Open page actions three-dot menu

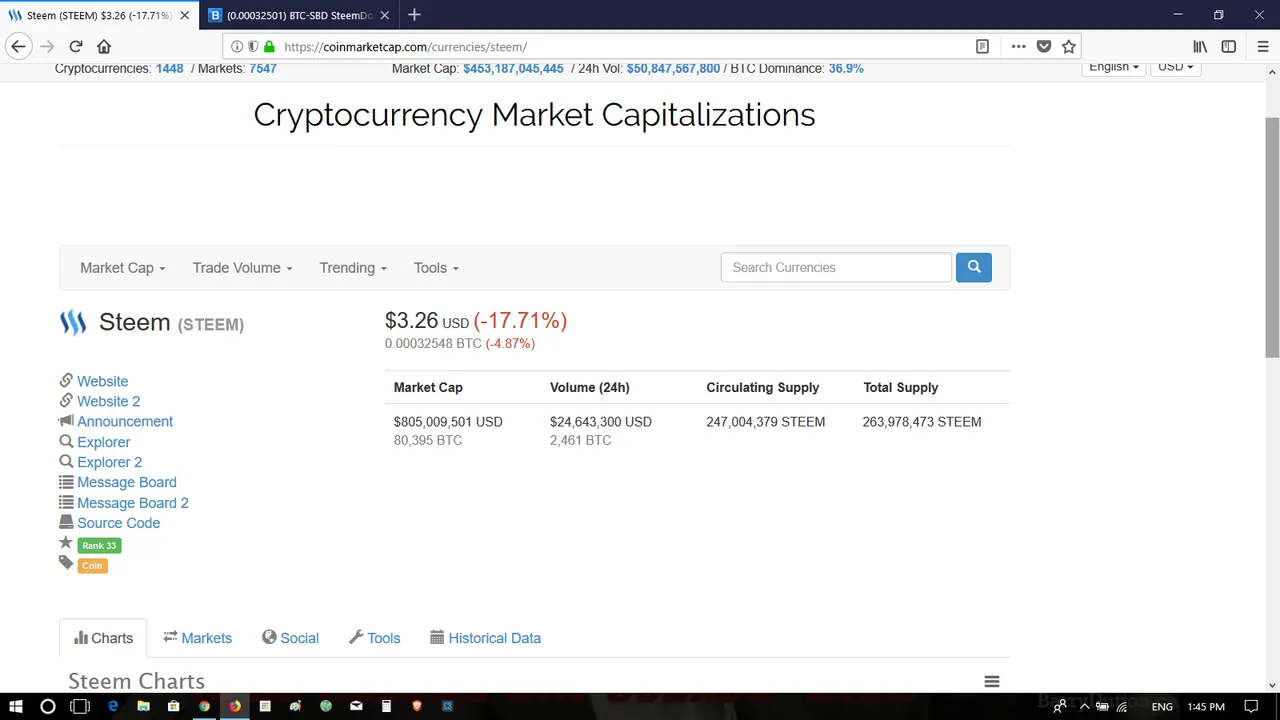[1018, 46]
